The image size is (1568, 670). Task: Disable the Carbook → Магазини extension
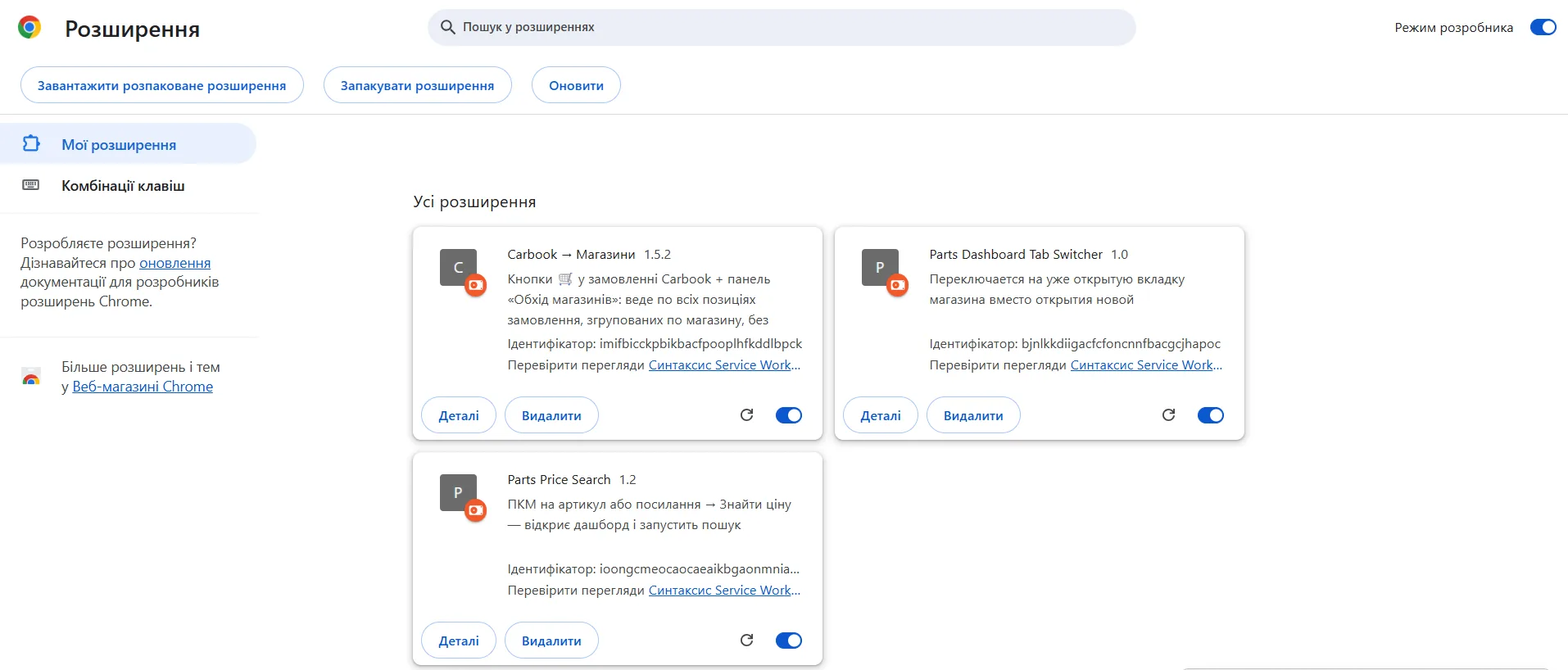tap(789, 415)
